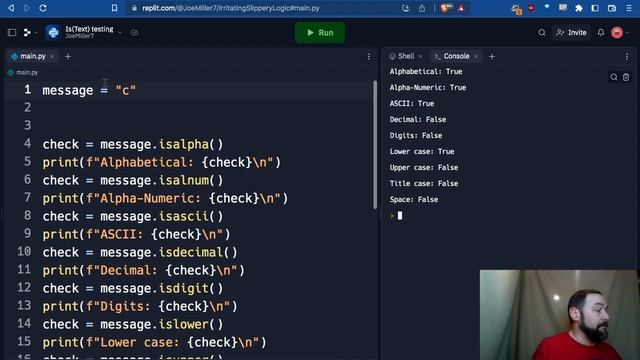Screen dimensions: 640x360
Task: Open the browser extensions puzzle icon
Action: (x=579, y=8)
